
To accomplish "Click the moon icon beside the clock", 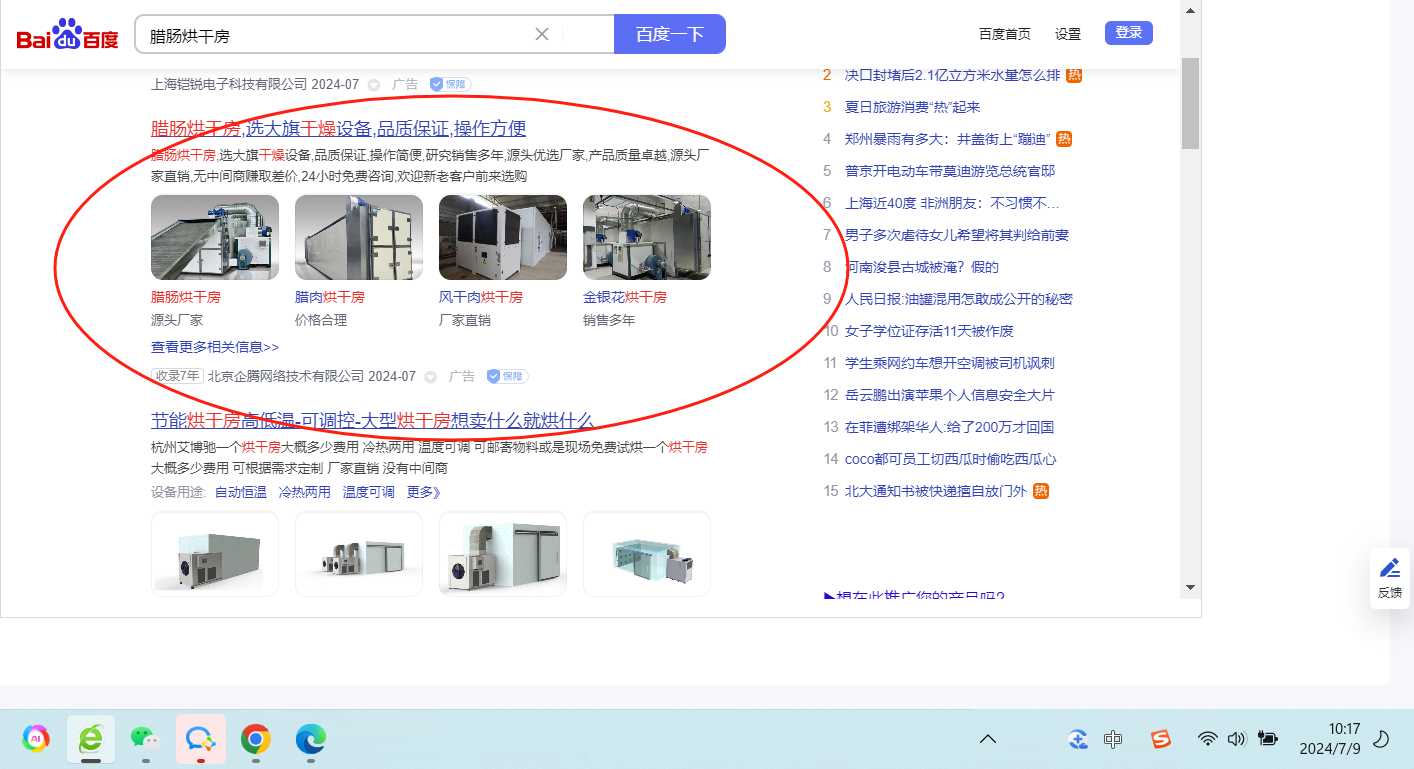I will pyautogui.click(x=1381, y=739).
